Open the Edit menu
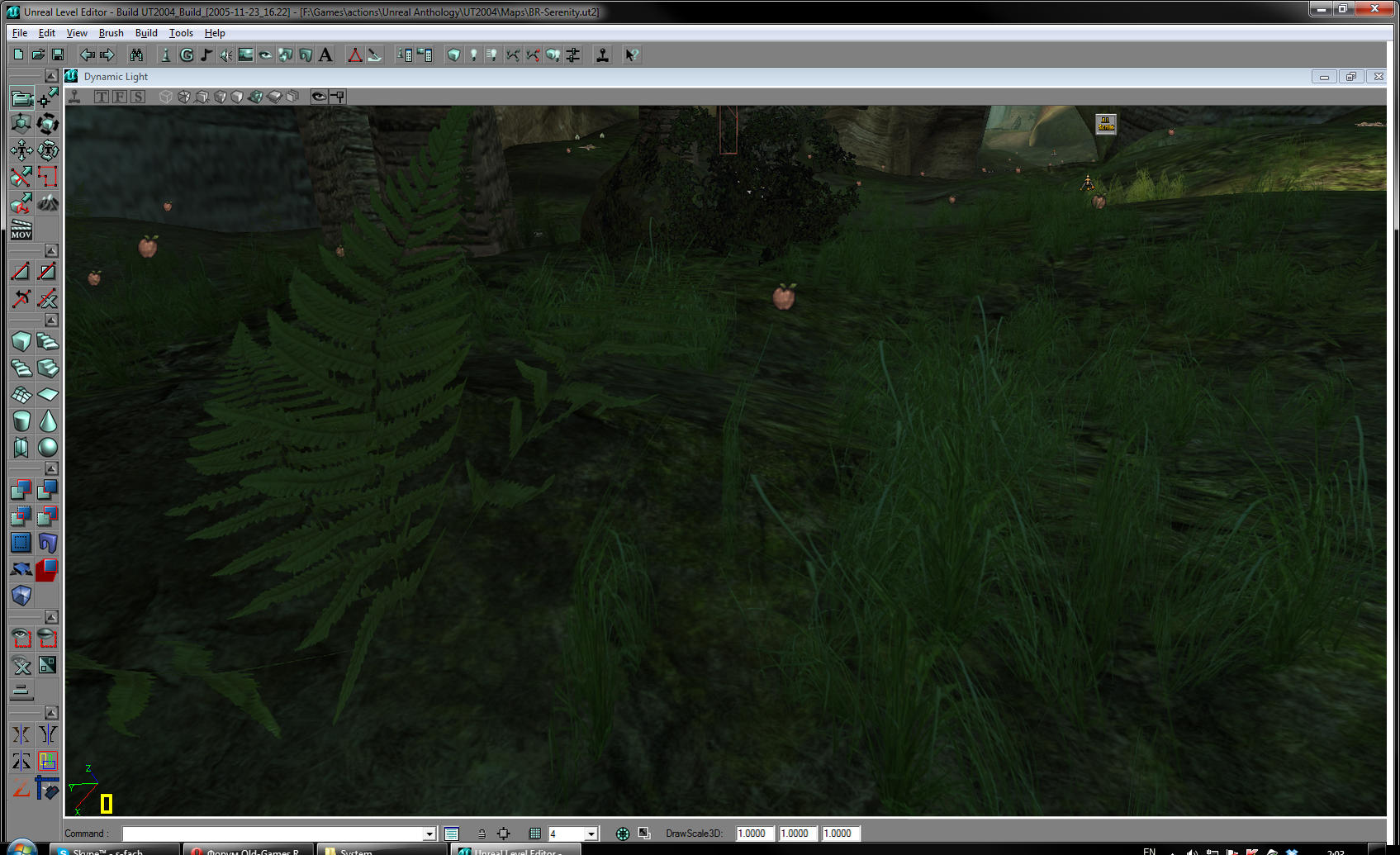This screenshot has width=1400, height=855. pos(47,33)
